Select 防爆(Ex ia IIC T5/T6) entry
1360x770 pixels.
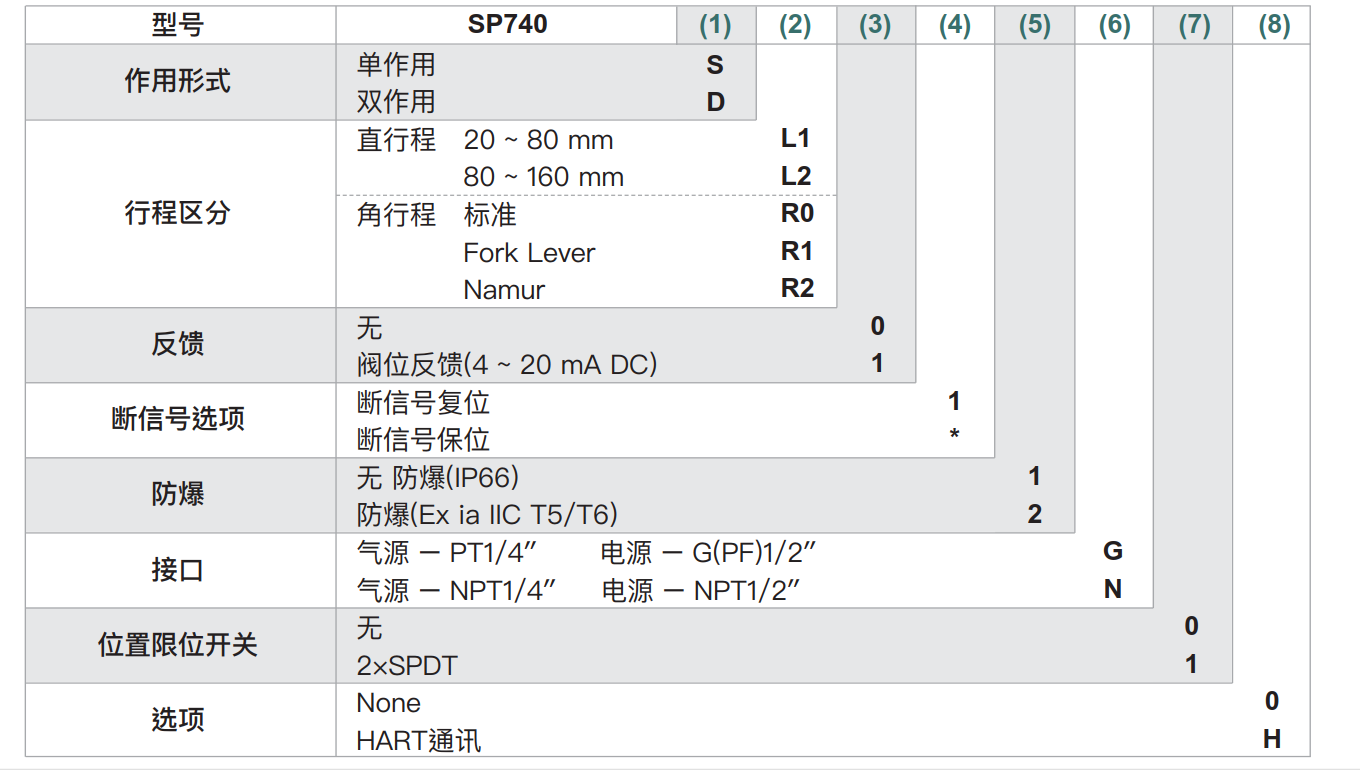(487, 515)
